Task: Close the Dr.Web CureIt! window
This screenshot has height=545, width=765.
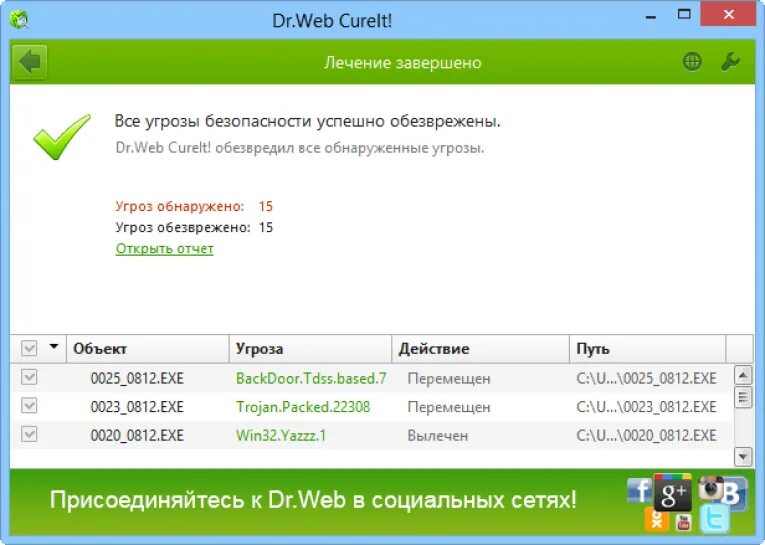Action: coord(728,15)
